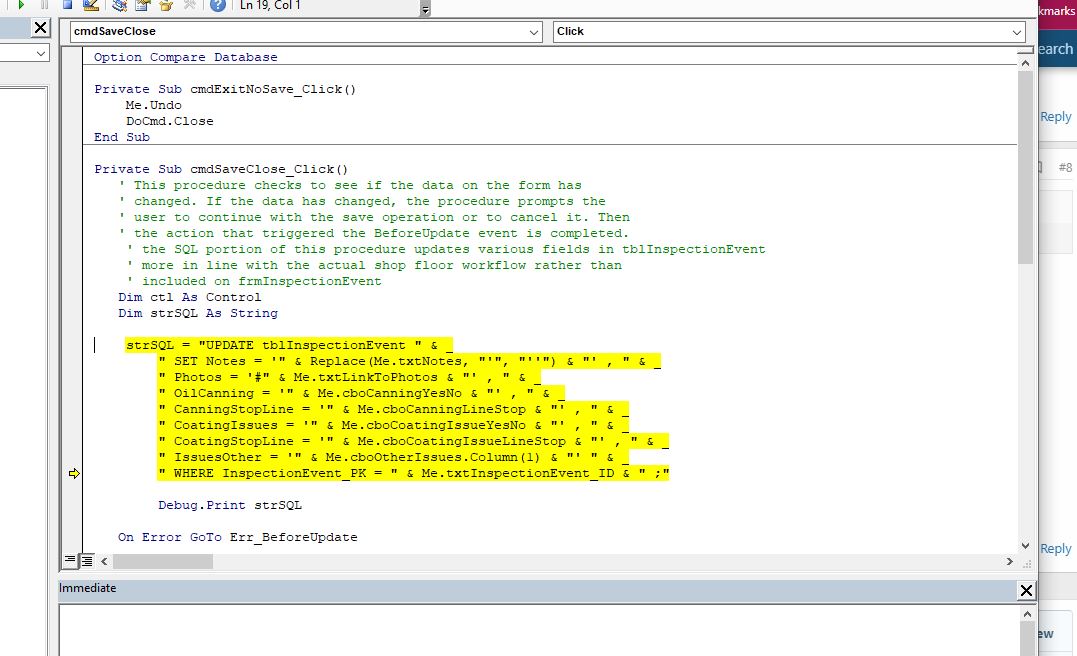Click the Reset (stop) toolbar icon
This screenshot has width=1077, height=656.
67,5
